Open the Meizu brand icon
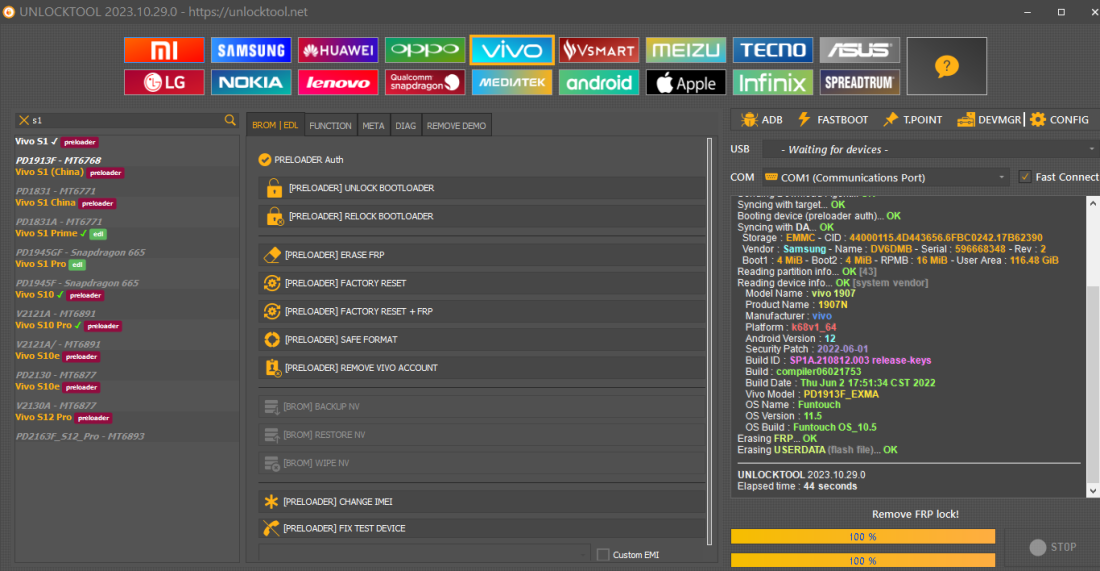This screenshot has width=1100, height=571. point(686,50)
